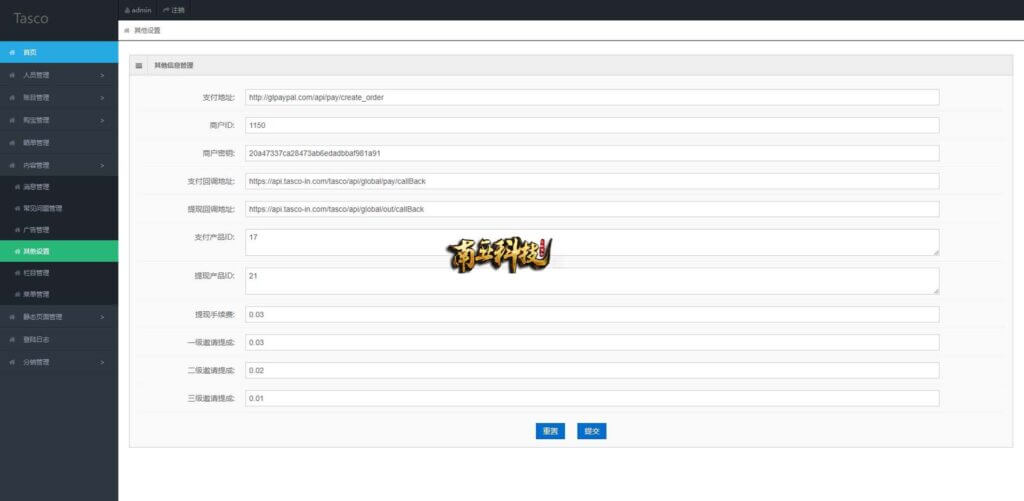The image size is (1024, 501).
Task: Open 消息管理 submenu item
Action: click(x=59, y=187)
